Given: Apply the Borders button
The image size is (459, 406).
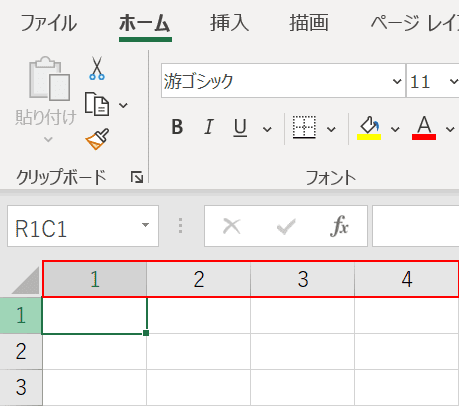Looking at the screenshot, I should 304,127.
